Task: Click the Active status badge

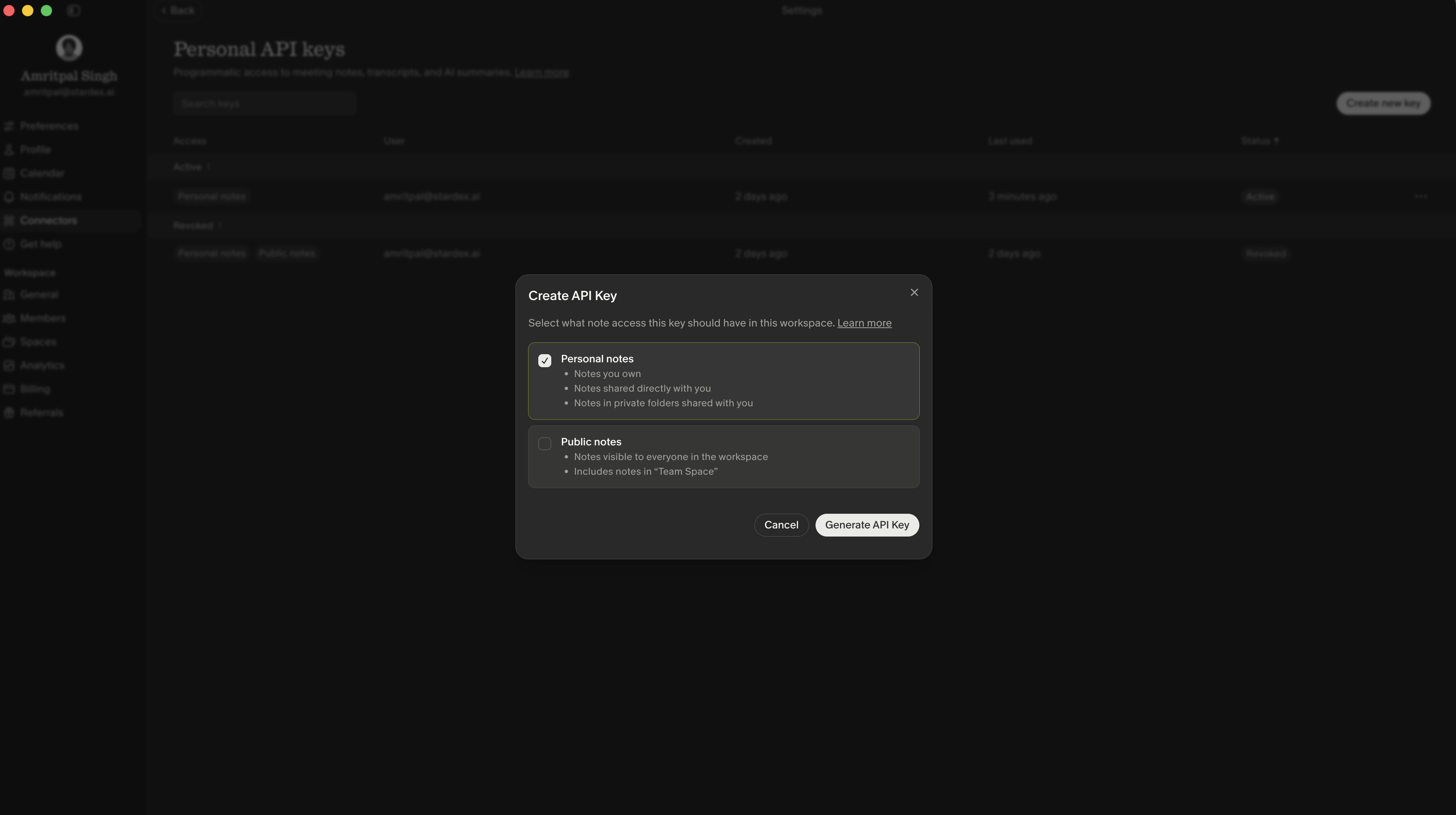Action: pyautogui.click(x=1260, y=197)
